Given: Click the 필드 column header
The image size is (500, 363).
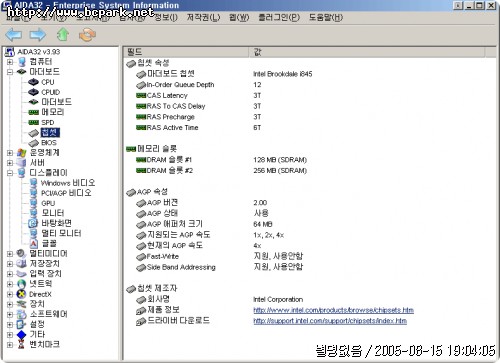Looking at the screenshot, I should [x=186, y=52].
